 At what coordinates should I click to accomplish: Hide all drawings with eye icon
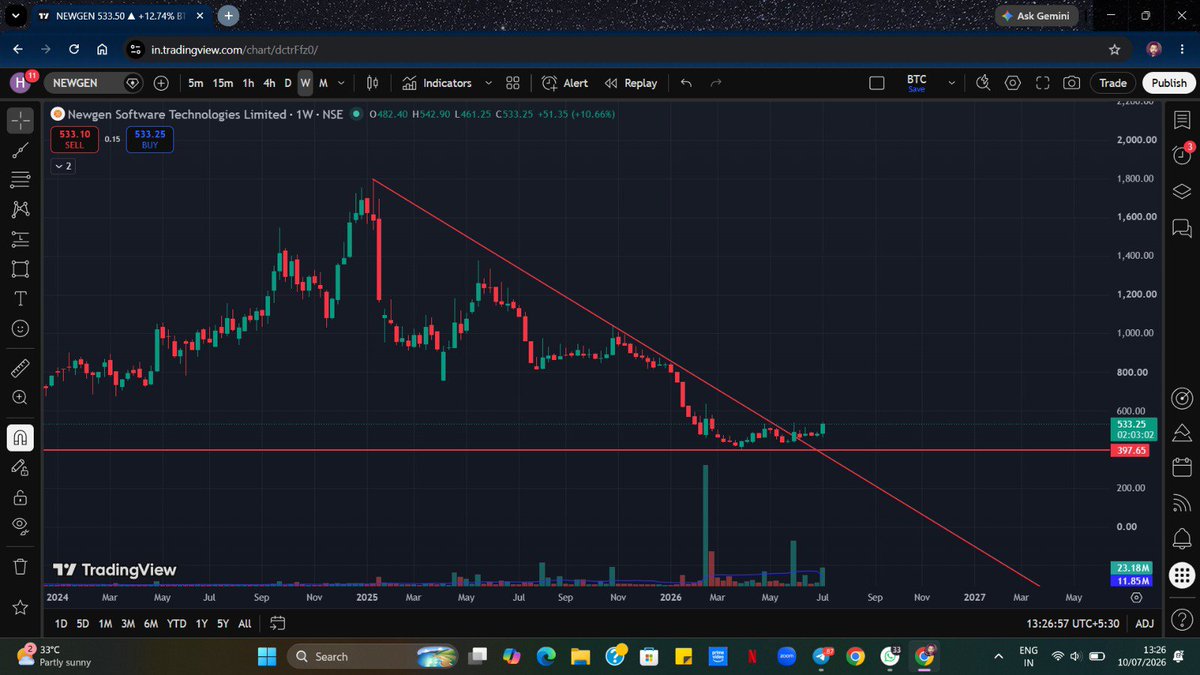click(20, 526)
